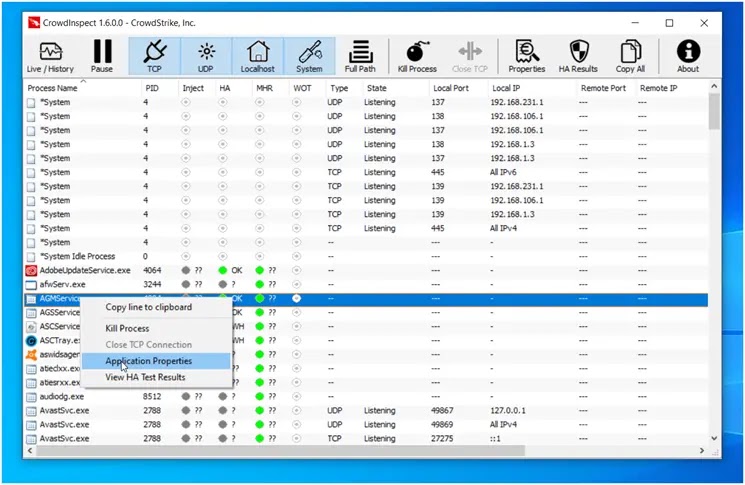Toggle the Localhost filter button

[258, 57]
